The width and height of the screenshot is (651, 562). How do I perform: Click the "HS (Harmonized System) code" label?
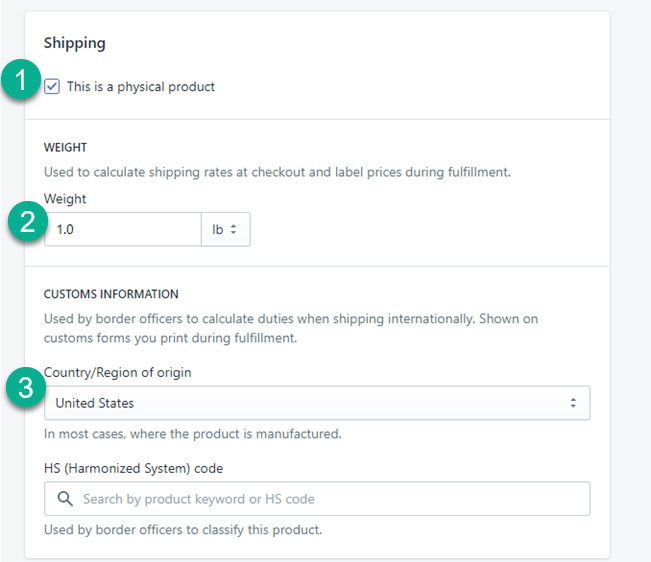(133, 468)
